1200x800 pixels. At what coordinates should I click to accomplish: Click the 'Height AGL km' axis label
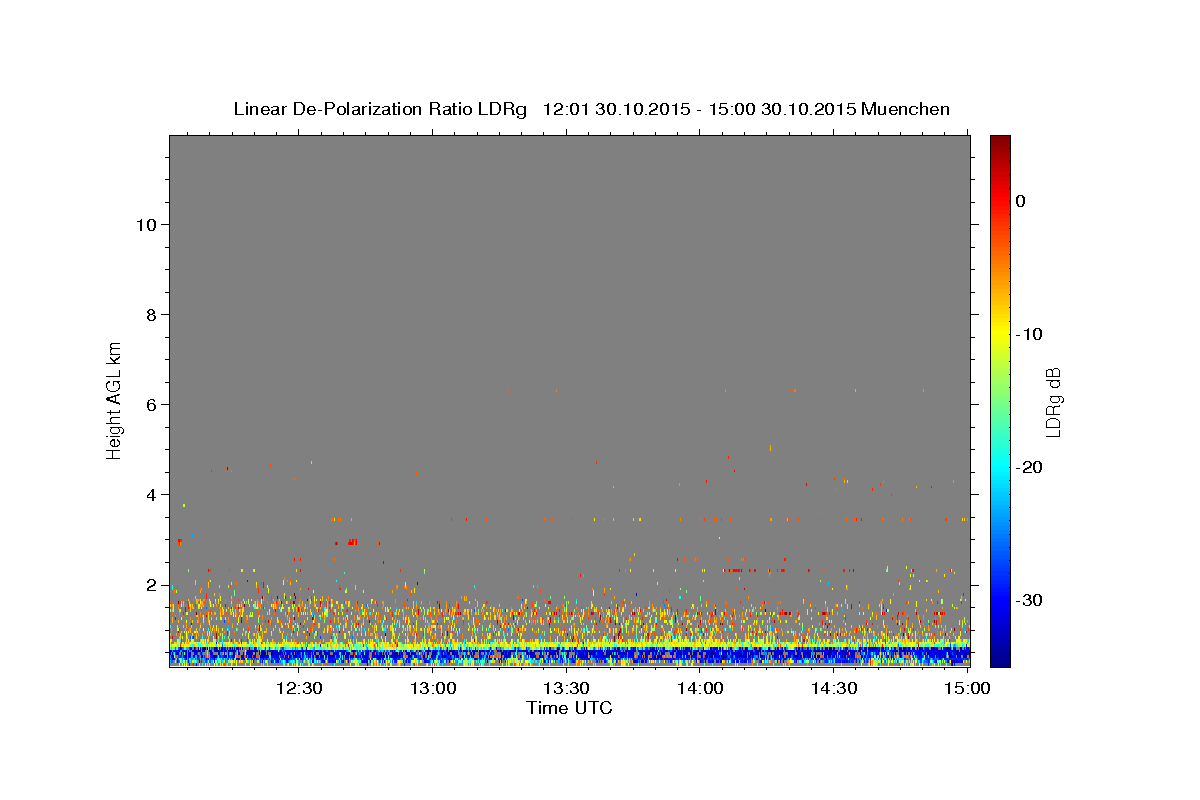(x=114, y=399)
